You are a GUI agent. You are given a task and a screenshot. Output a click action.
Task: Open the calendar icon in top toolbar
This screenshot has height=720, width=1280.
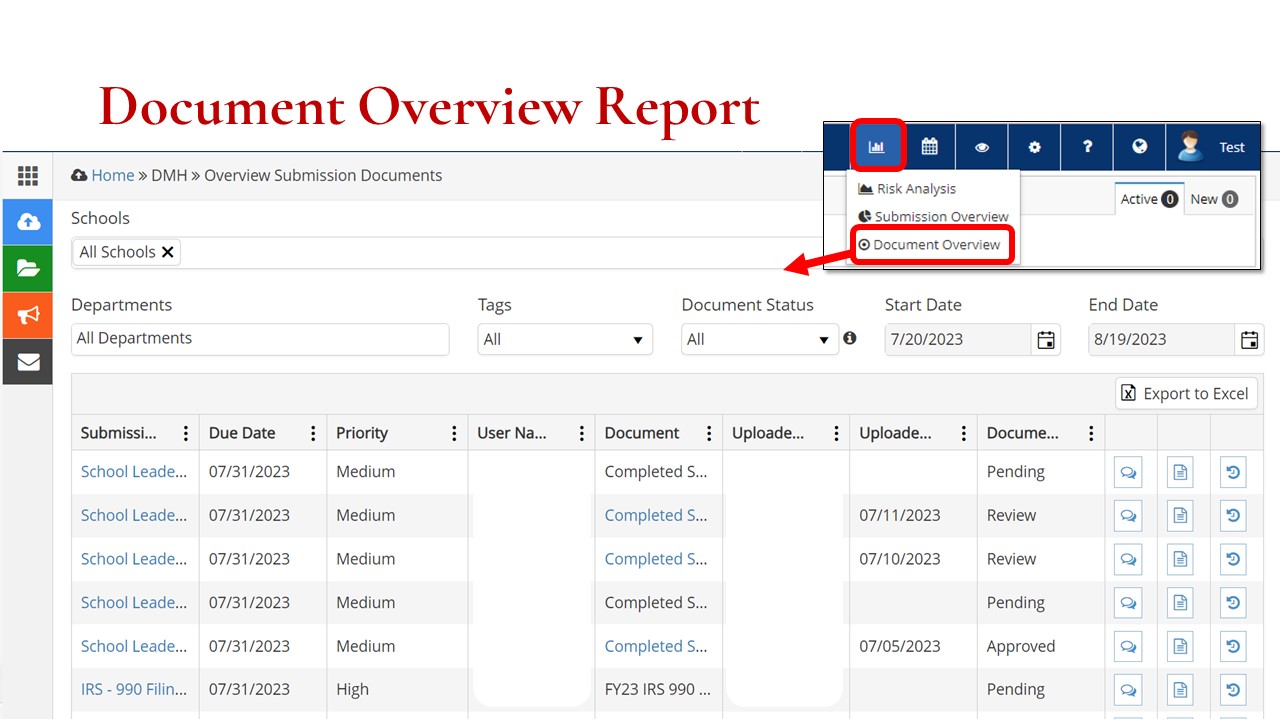(x=929, y=146)
